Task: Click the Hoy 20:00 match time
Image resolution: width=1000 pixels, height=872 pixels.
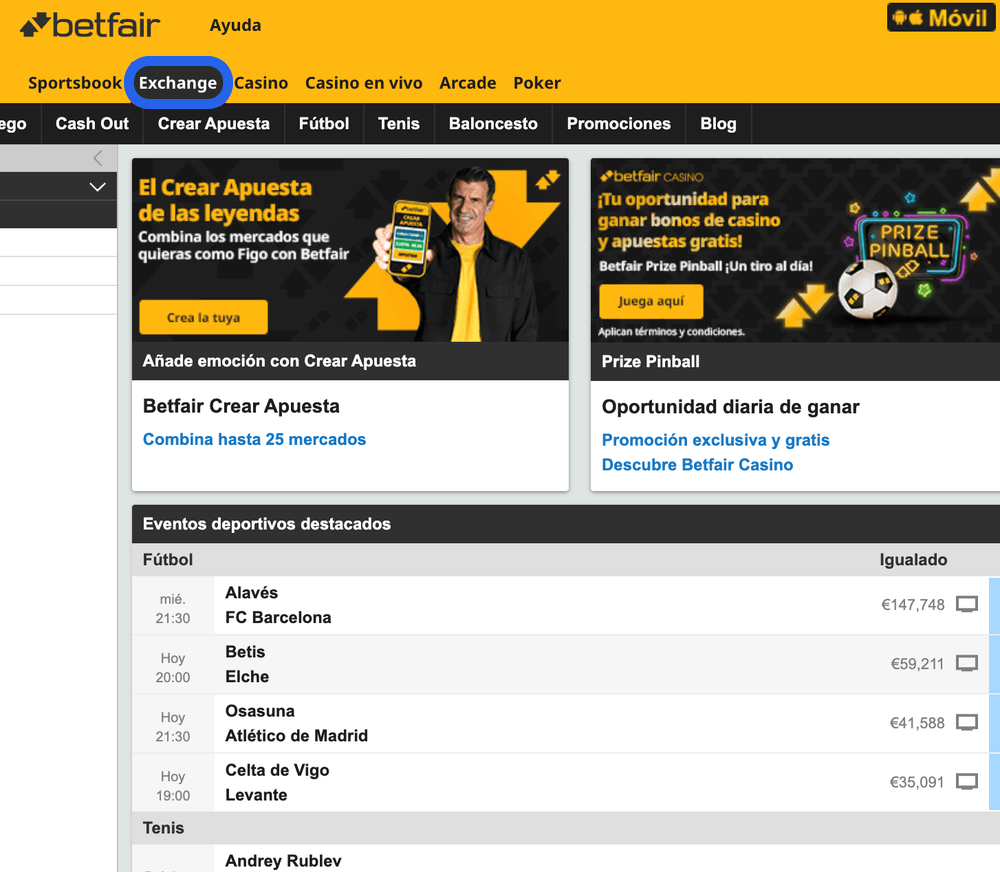Action: (x=173, y=668)
